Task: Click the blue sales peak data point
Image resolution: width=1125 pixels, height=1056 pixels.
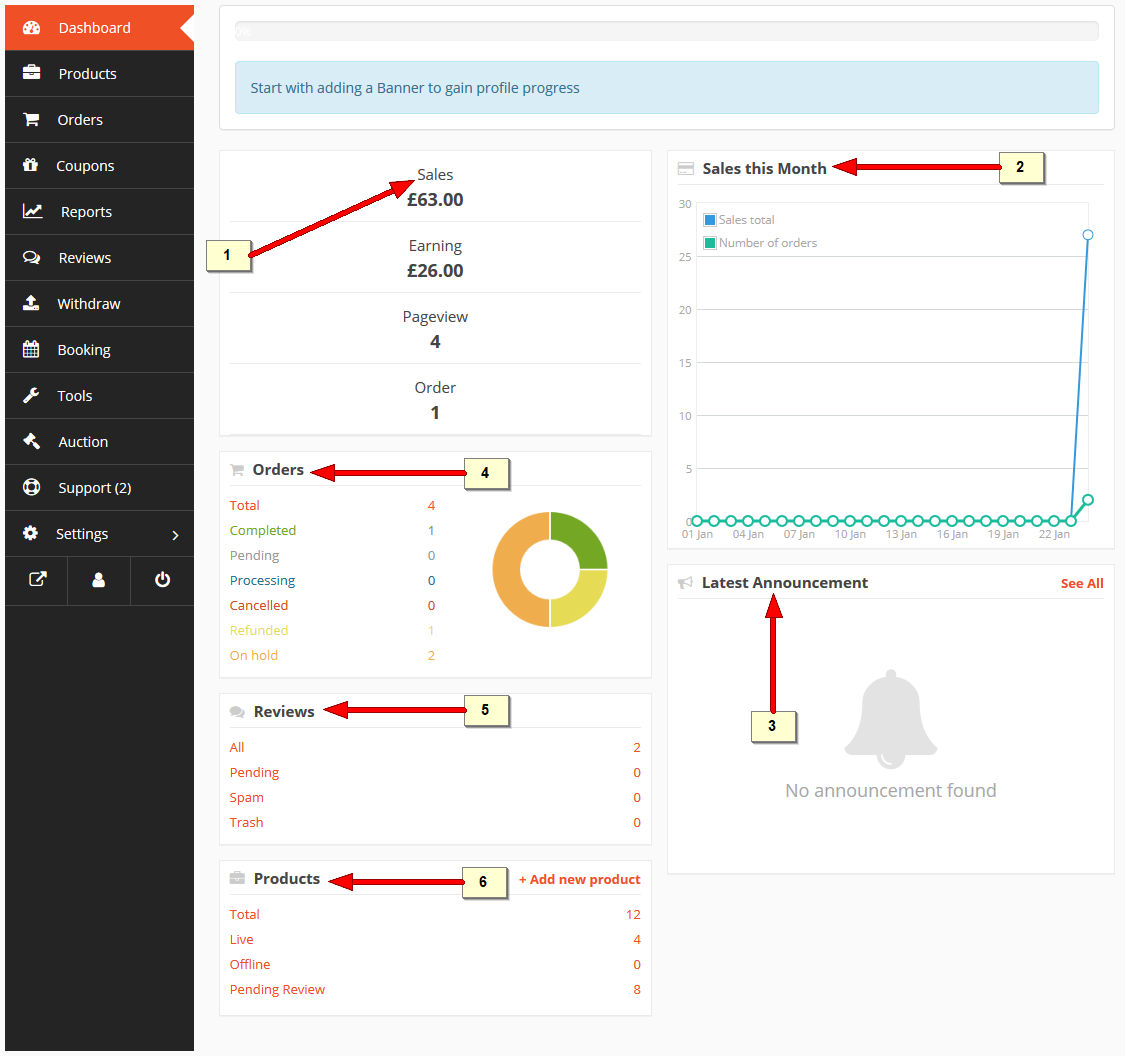Action: (1088, 235)
